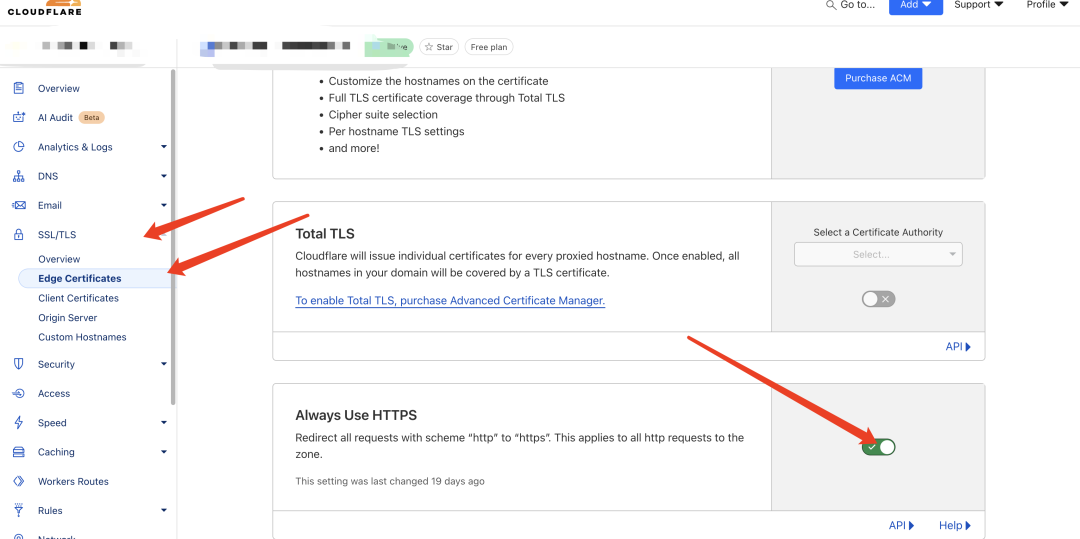Click the SSL/TLS padlock icon
Image resolution: width=1080 pixels, height=539 pixels.
[x=18, y=235]
